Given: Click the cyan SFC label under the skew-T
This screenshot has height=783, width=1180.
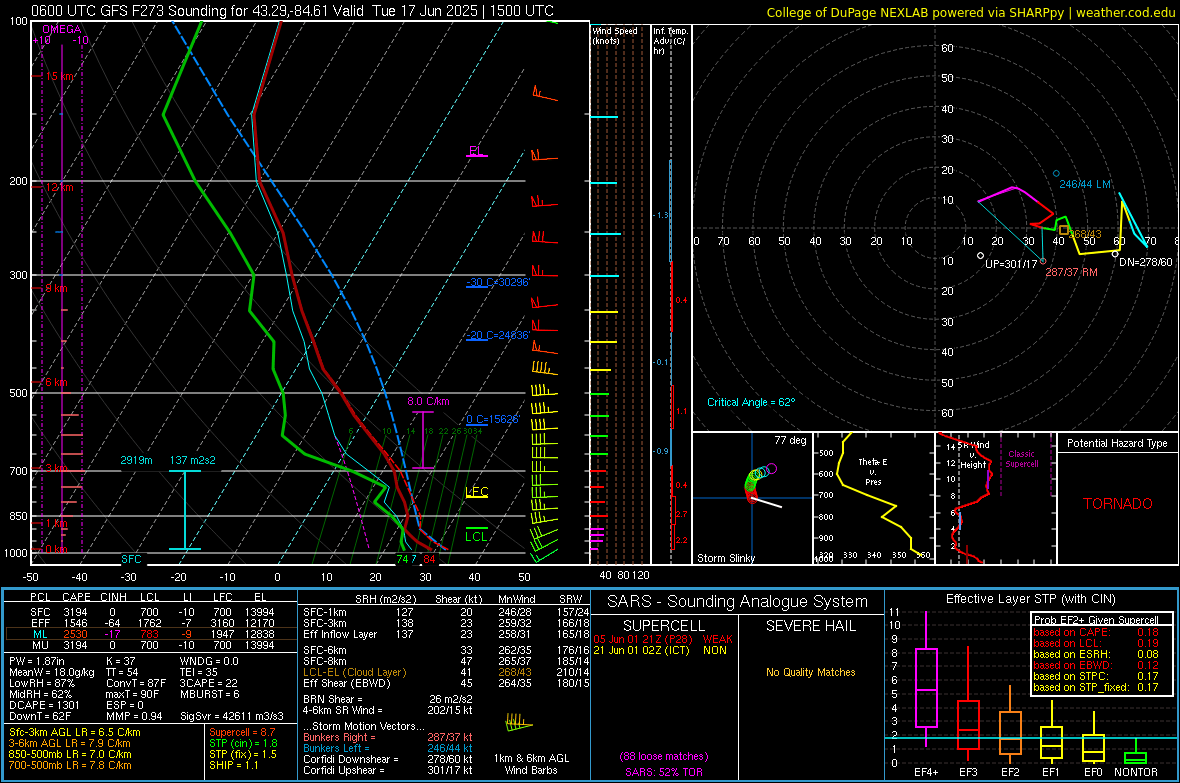Looking at the screenshot, I should 131,559.
